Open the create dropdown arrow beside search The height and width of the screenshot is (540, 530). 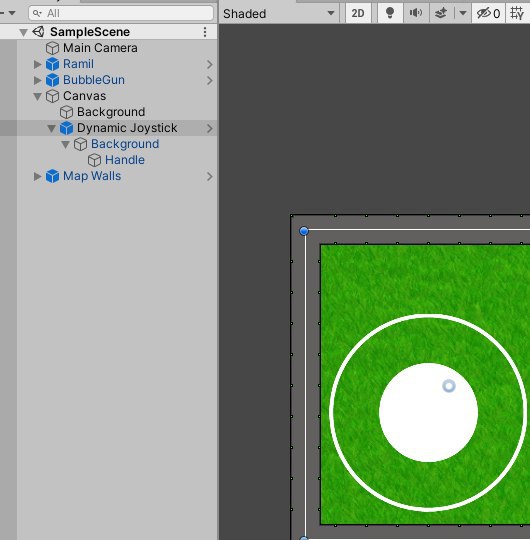point(12,13)
